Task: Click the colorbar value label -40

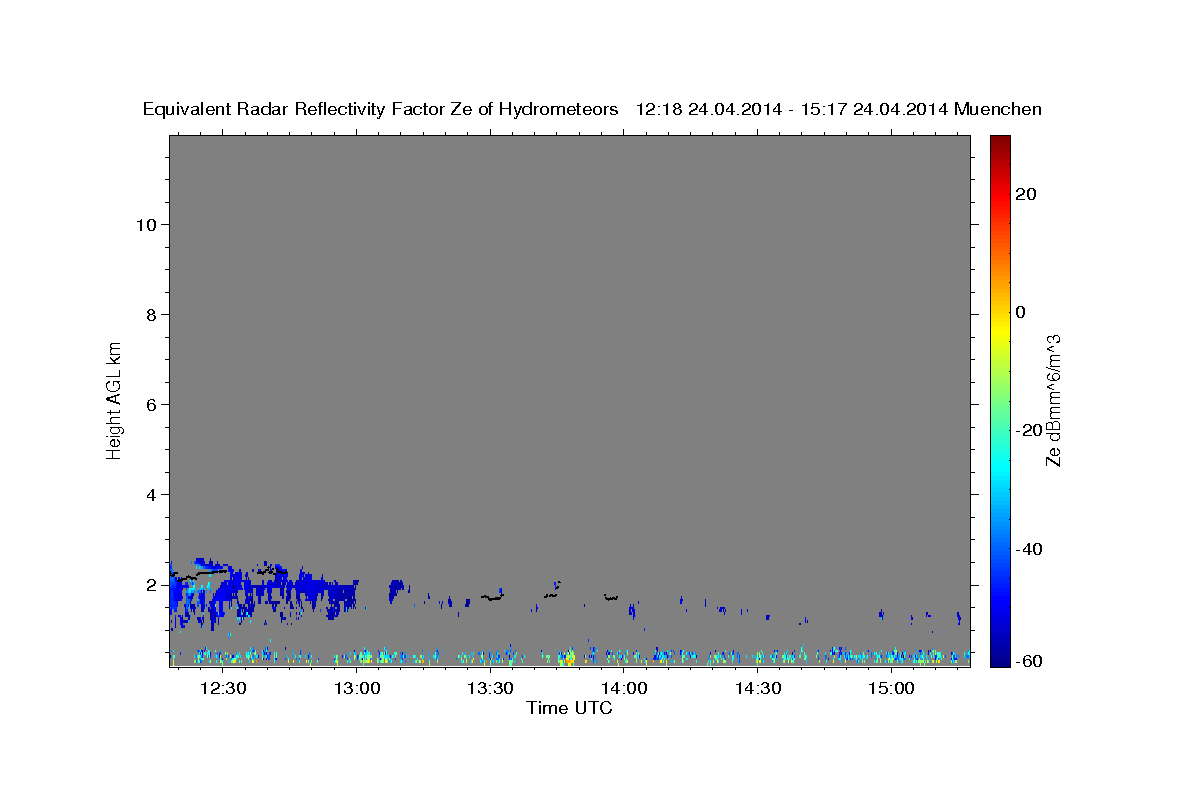Action: click(1029, 549)
